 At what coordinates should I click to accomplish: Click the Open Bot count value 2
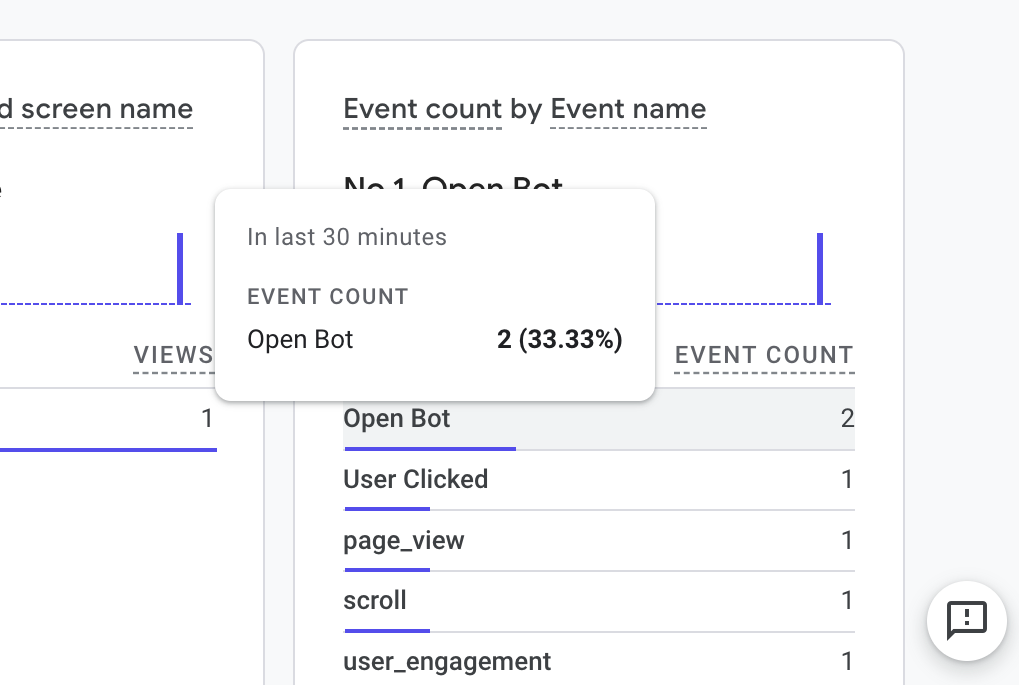click(849, 418)
